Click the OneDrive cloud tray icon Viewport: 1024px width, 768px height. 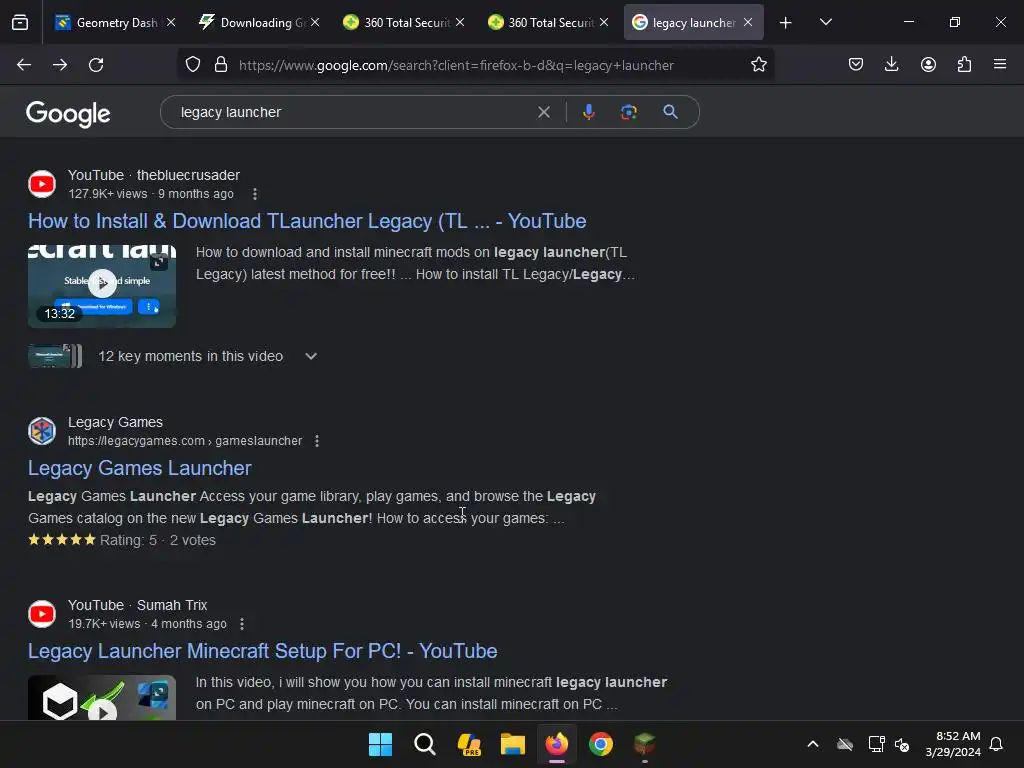coord(845,744)
